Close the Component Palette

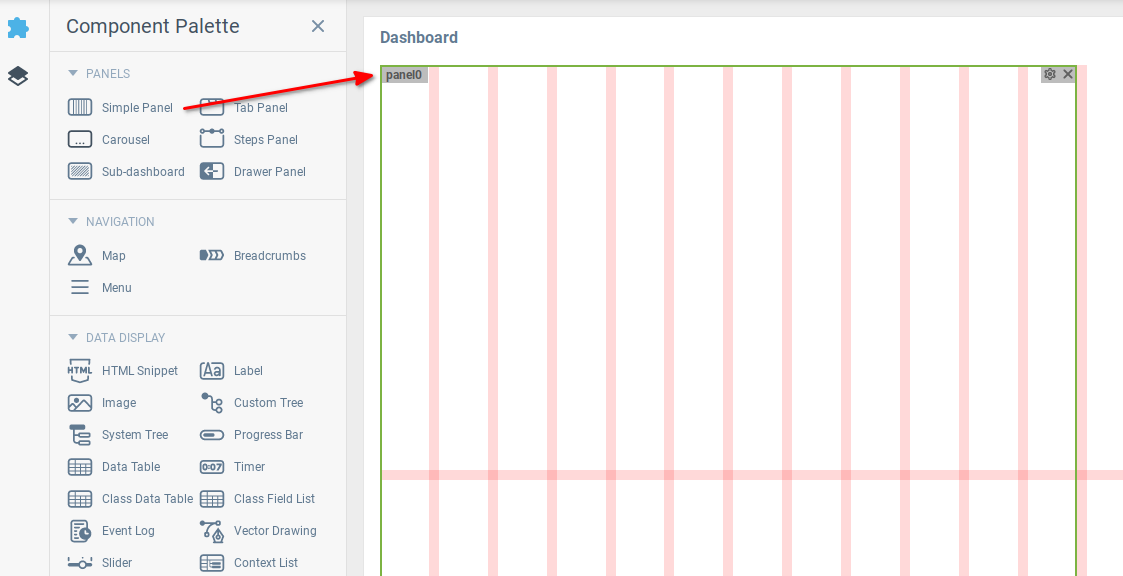(x=318, y=27)
